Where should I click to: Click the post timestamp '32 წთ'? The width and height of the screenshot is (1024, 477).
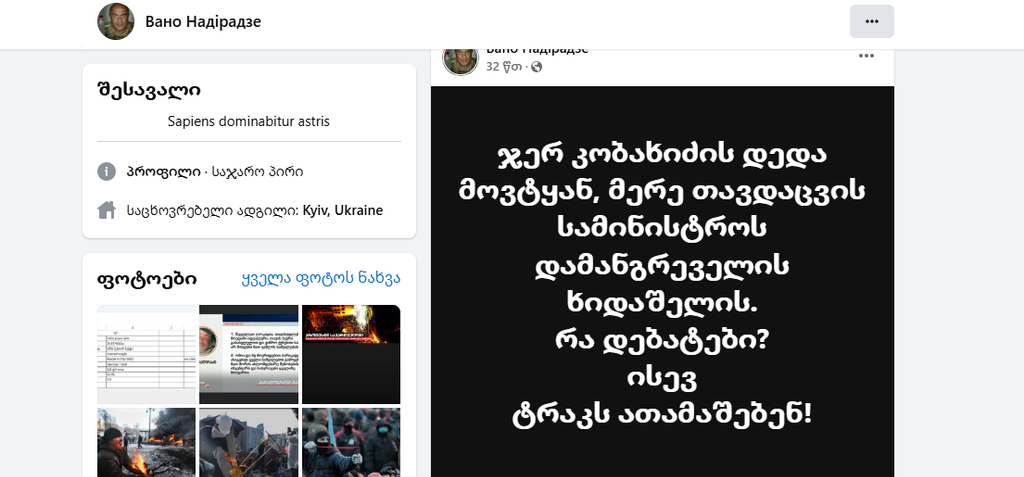[x=505, y=67]
